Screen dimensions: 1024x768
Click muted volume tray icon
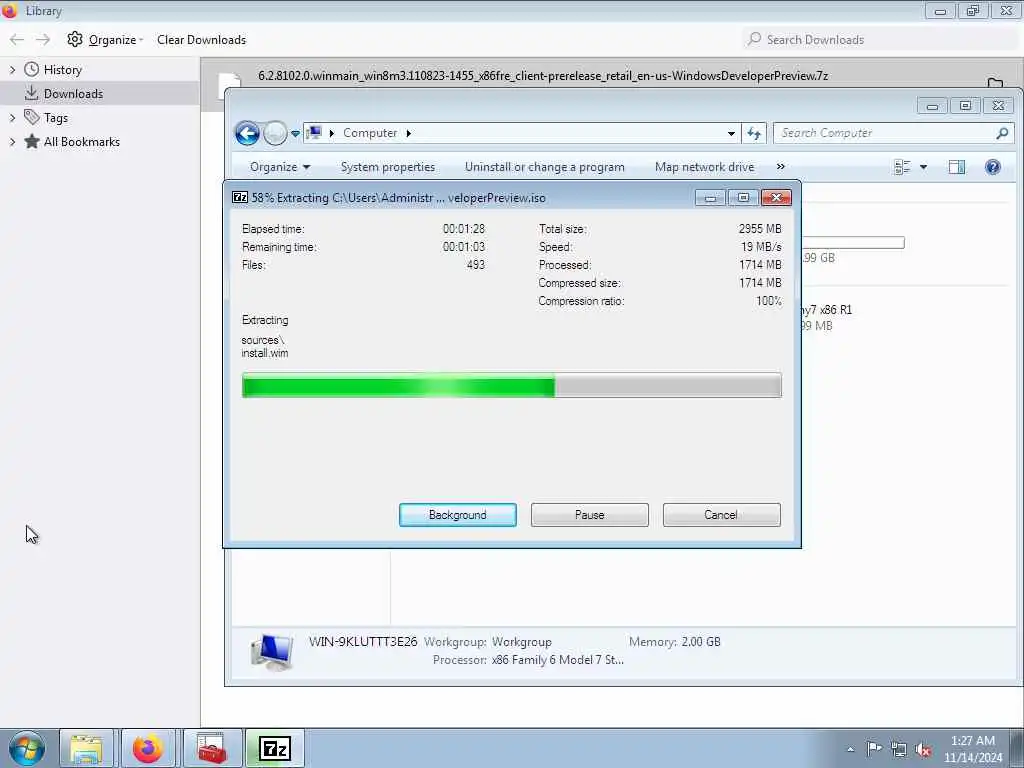pyautogui.click(x=923, y=750)
